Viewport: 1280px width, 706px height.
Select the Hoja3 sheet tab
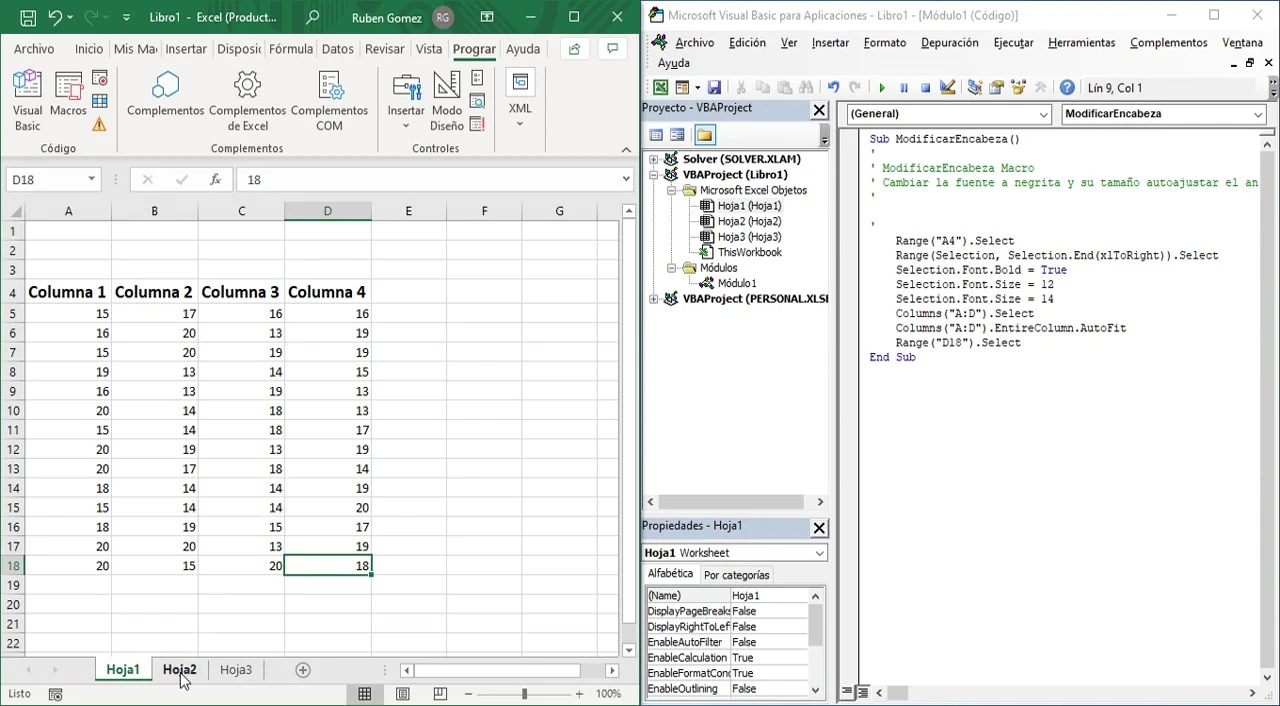(x=236, y=670)
